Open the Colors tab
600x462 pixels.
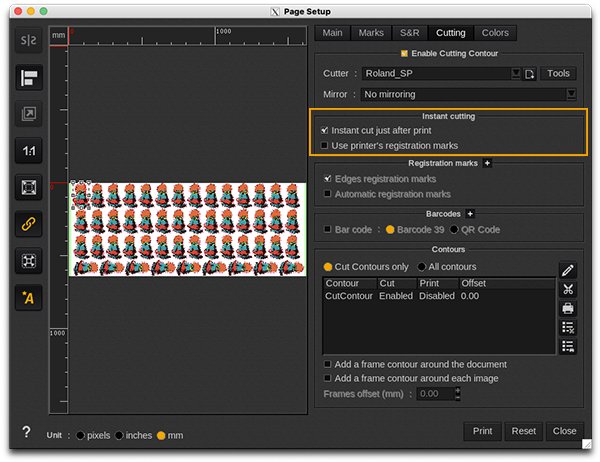(x=495, y=33)
